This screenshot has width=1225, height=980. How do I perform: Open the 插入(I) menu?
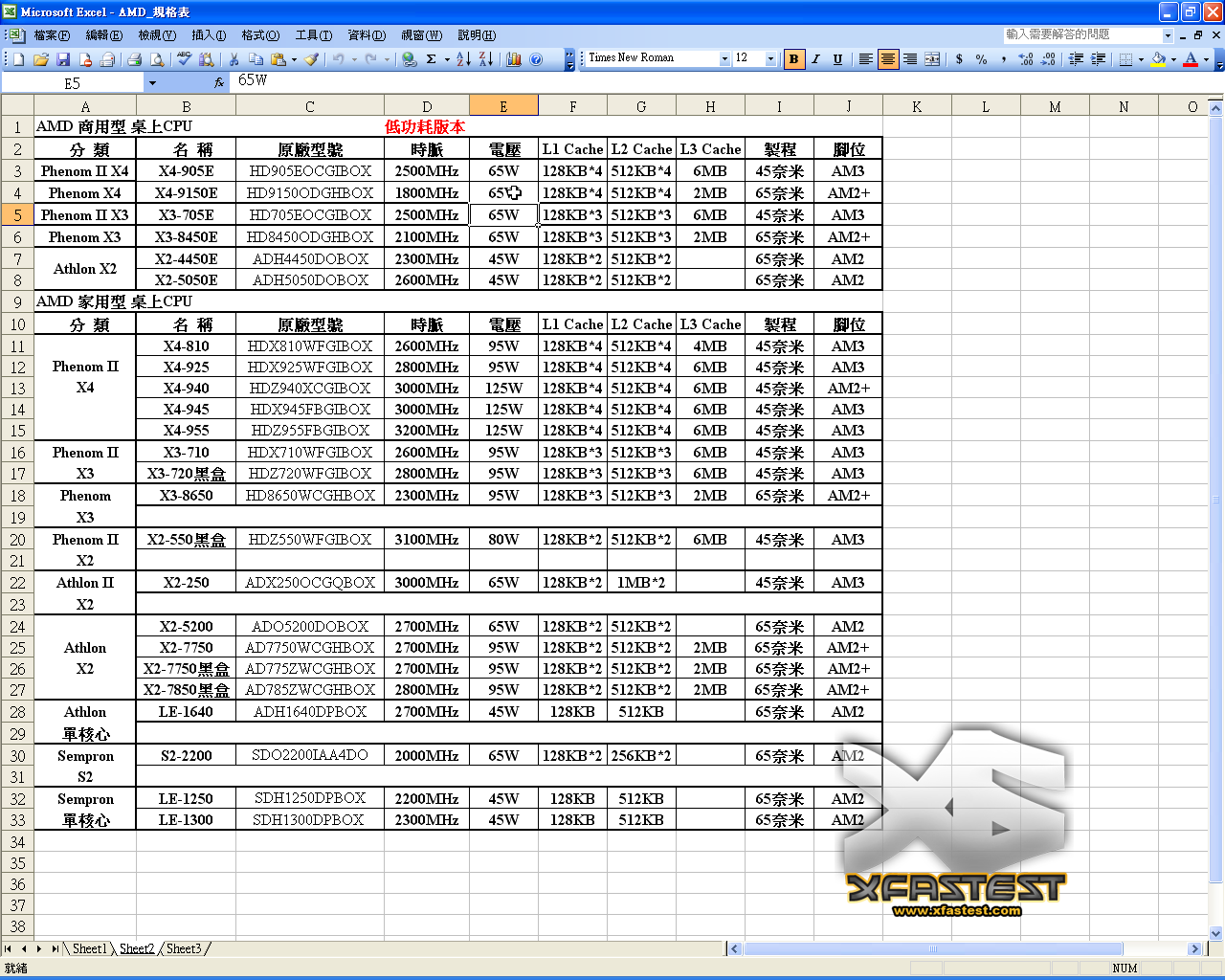(x=209, y=35)
